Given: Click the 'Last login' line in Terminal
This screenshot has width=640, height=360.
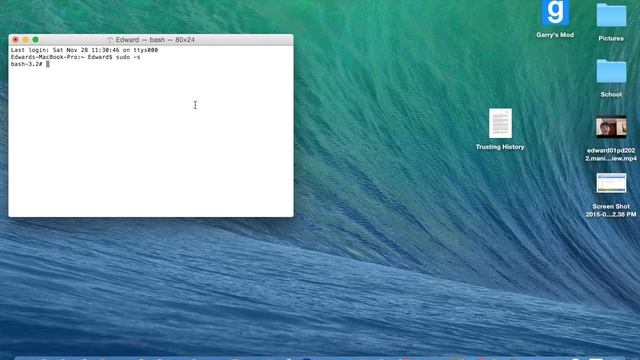Looking at the screenshot, I should tap(84, 50).
